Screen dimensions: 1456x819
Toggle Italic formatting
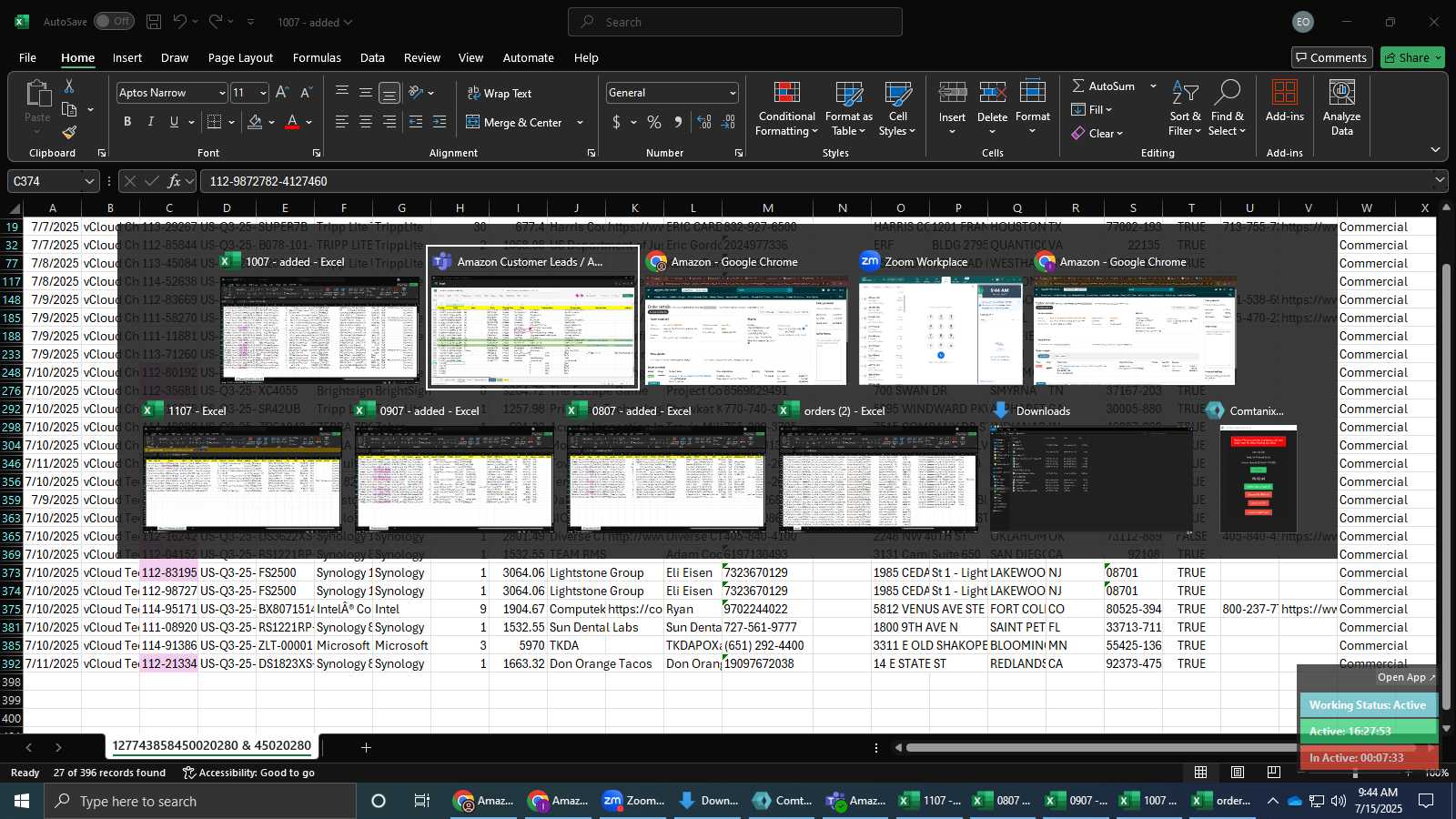tap(150, 122)
